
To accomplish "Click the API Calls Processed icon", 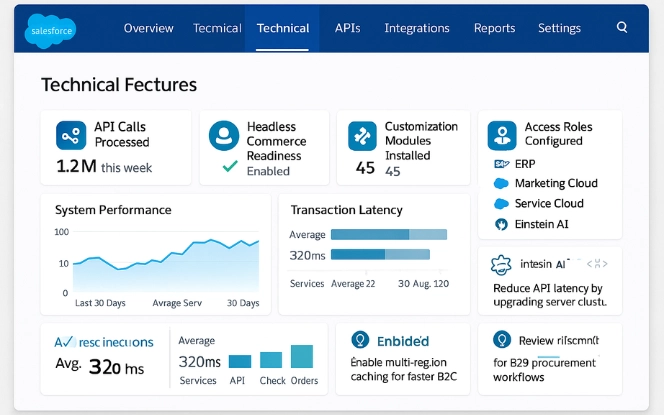I will 72,135.
